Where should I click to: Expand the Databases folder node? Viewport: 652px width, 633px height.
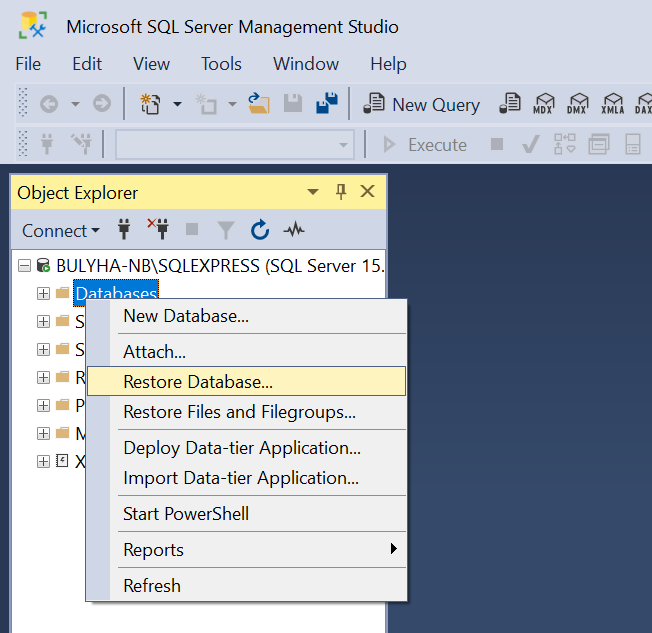tap(43, 294)
